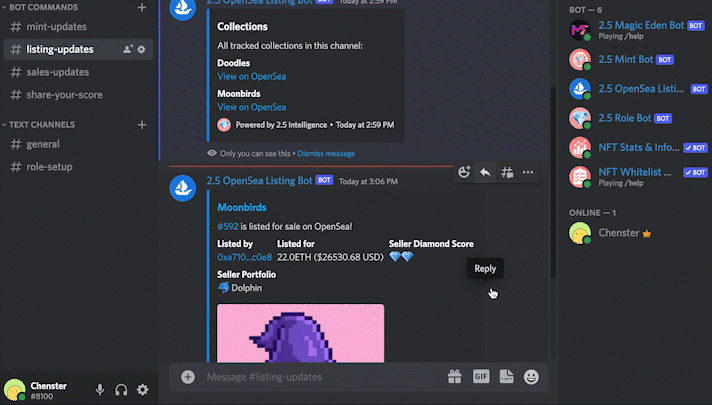The width and height of the screenshot is (712, 405).
Task: Add a channel to TEXT CHANNELS category
Action: (x=142, y=124)
